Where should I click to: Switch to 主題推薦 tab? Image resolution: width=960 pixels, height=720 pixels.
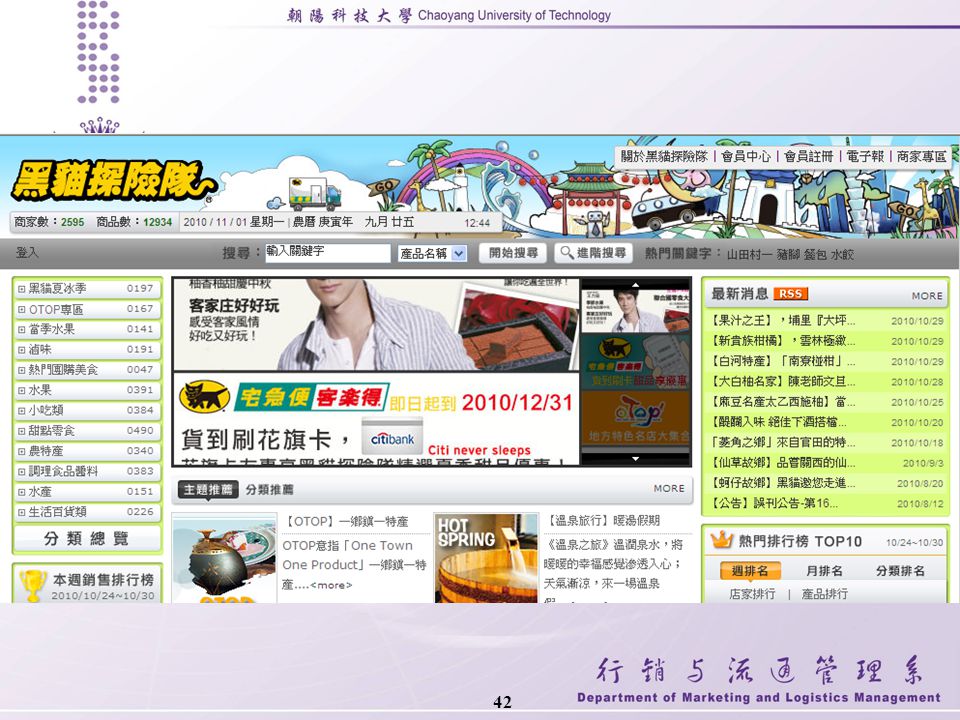click(x=208, y=489)
